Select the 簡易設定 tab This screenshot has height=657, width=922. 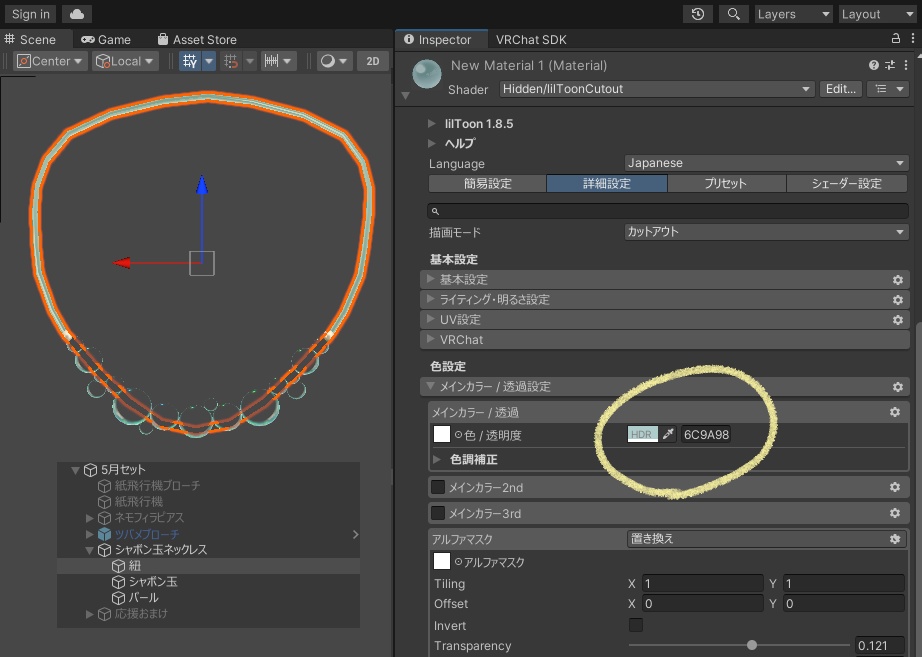point(487,184)
